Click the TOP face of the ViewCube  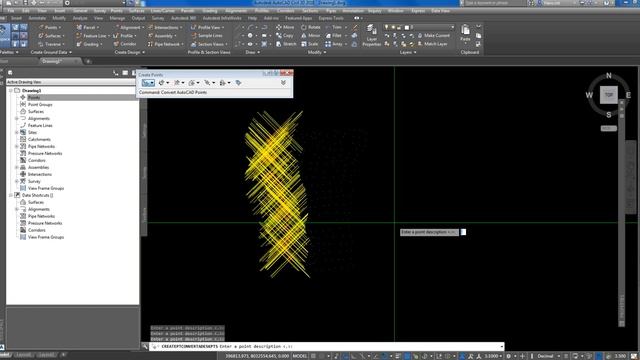[609, 95]
